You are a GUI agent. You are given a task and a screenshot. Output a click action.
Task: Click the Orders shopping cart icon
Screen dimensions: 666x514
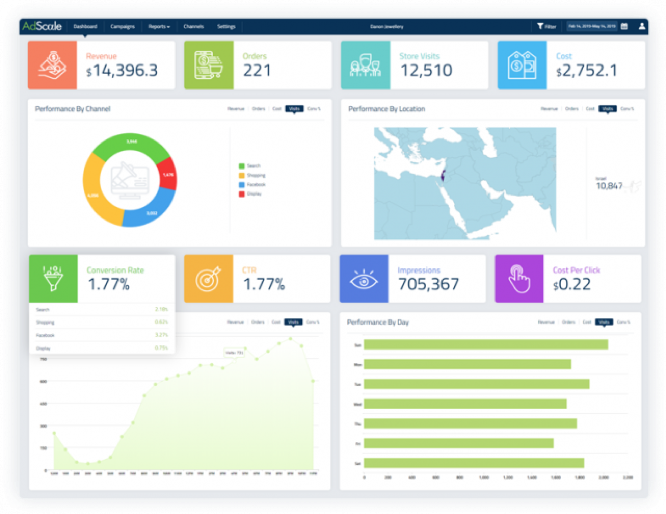[208, 65]
